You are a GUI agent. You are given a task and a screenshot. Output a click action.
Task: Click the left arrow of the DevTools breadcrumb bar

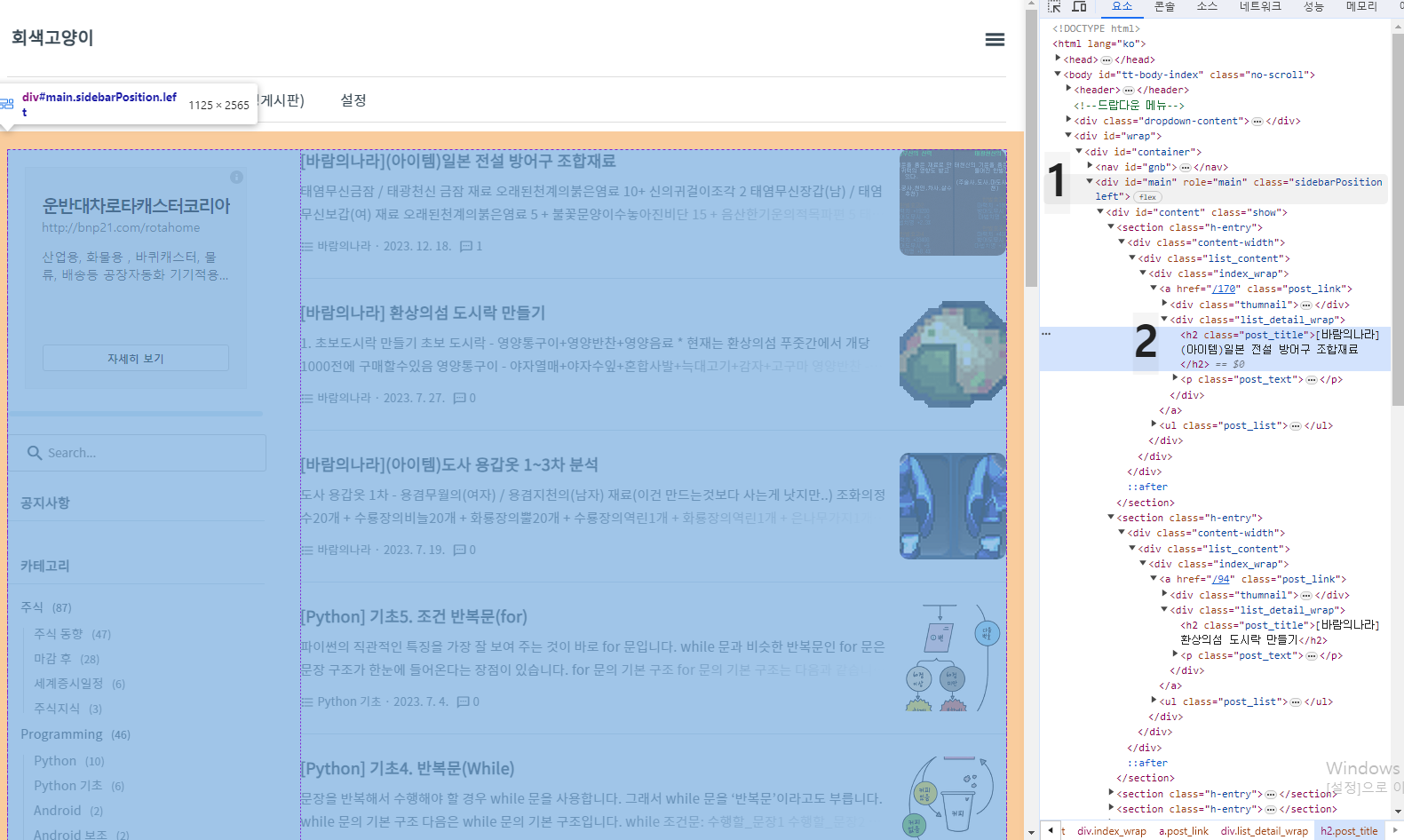click(1051, 830)
